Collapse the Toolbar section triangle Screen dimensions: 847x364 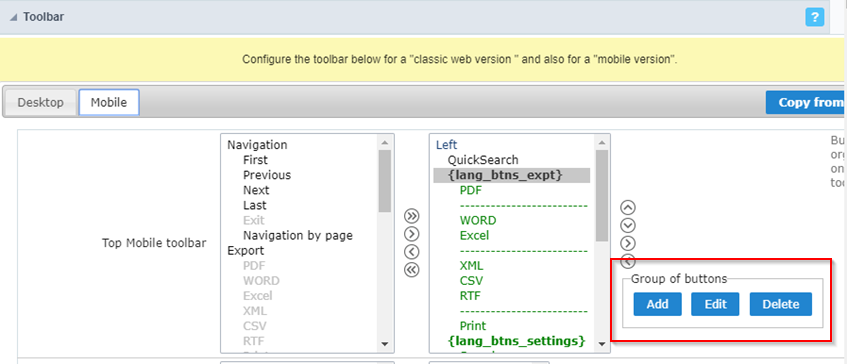(x=14, y=17)
